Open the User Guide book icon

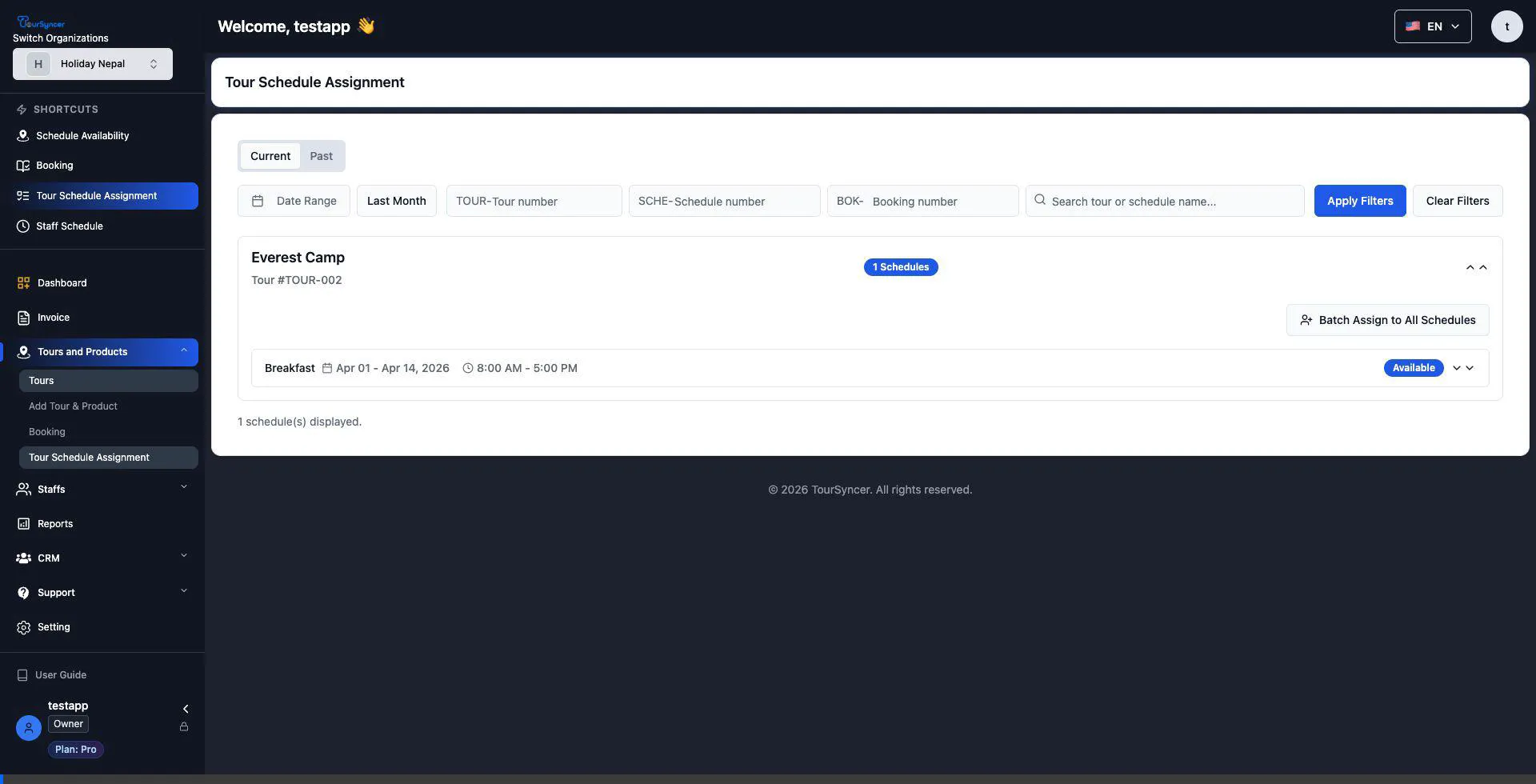pos(22,674)
